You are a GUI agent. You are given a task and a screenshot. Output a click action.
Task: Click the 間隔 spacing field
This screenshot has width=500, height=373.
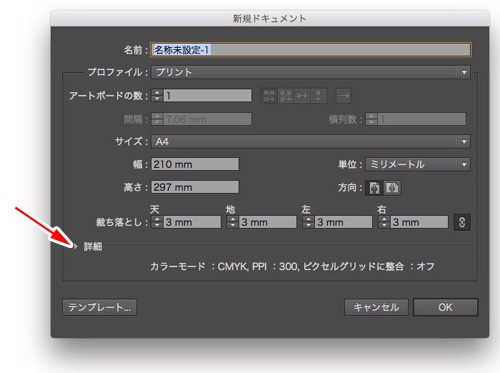click(x=207, y=119)
